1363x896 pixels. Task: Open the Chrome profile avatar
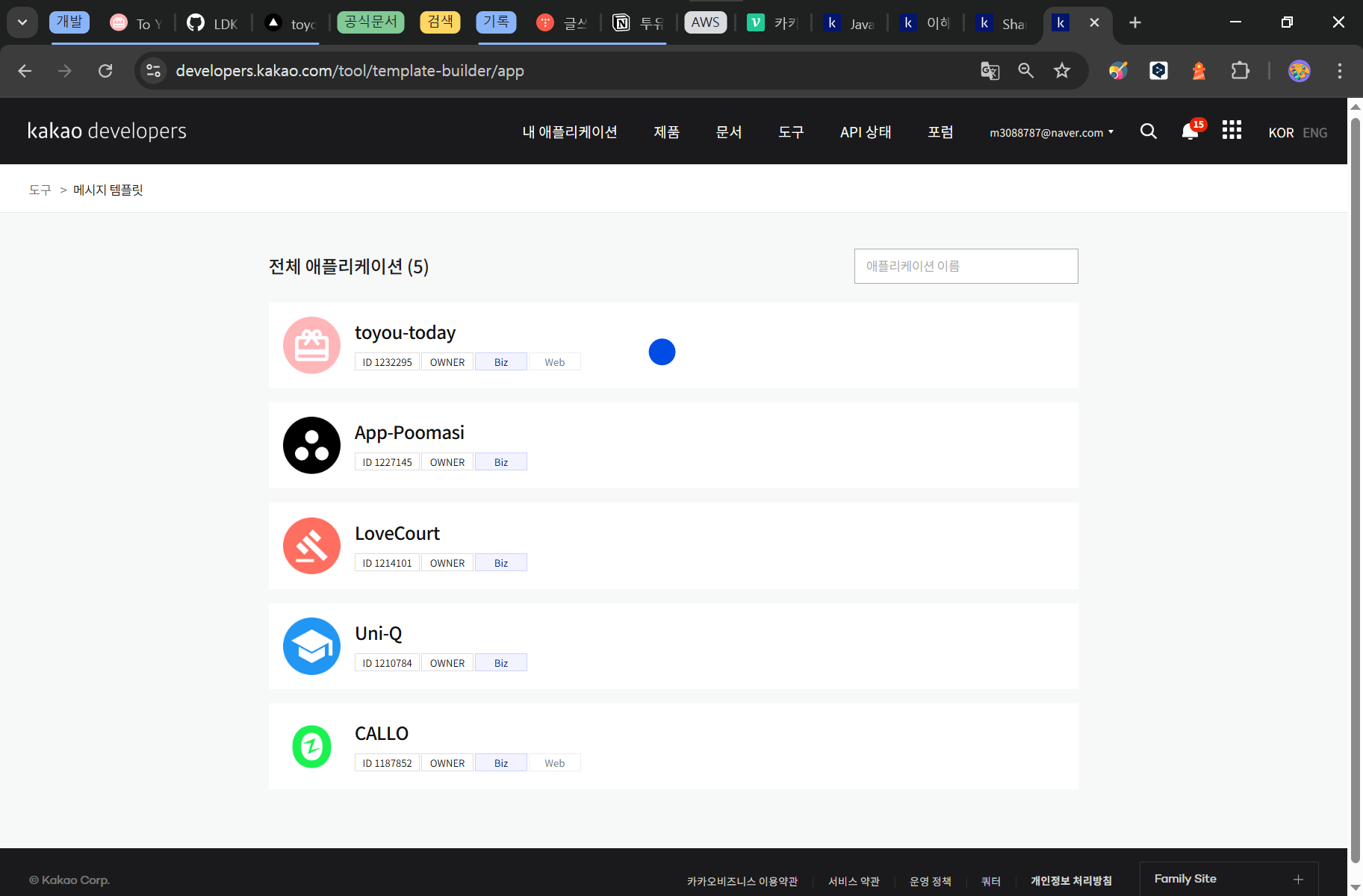[x=1300, y=71]
